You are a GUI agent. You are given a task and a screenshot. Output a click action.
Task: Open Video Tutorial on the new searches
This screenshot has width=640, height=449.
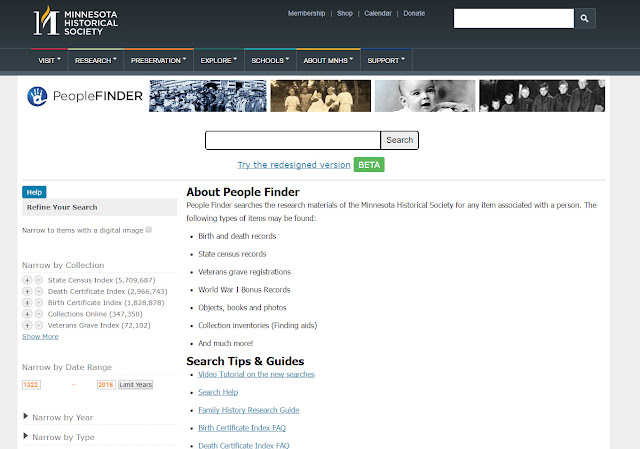[256, 374]
